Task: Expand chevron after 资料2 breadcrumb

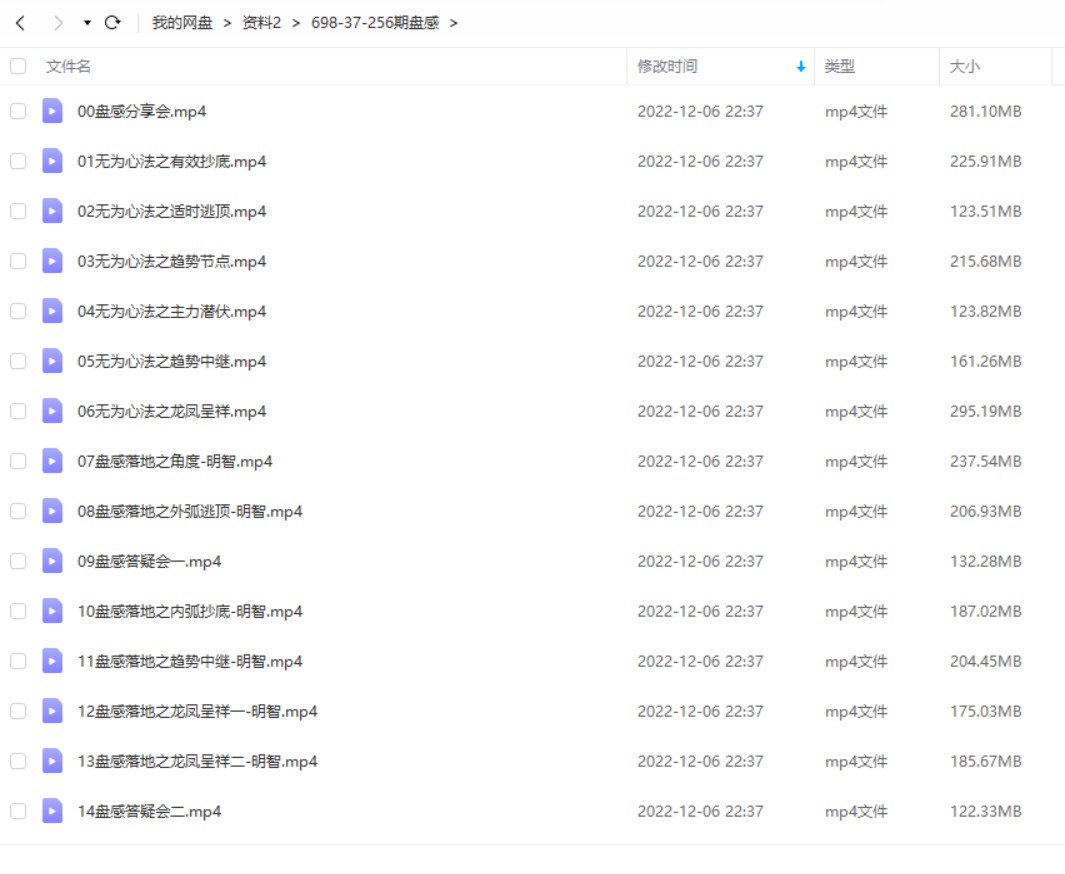Action: [296, 23]
